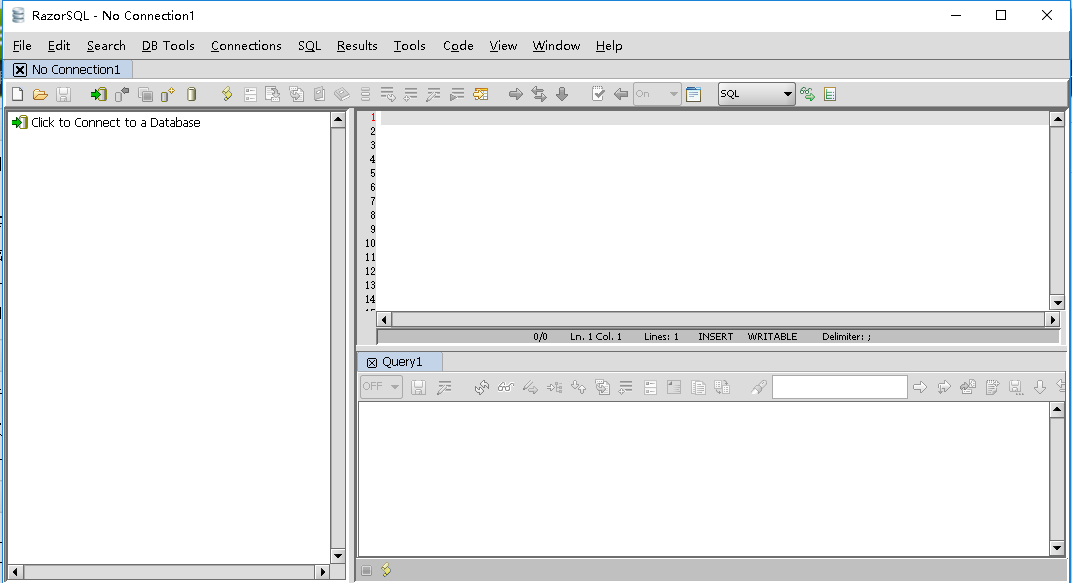The width and height of the screenshot is (1072, 583).
Task: Open a file using the folder icon
Action: pyautogui.click(x=40, y=94)
